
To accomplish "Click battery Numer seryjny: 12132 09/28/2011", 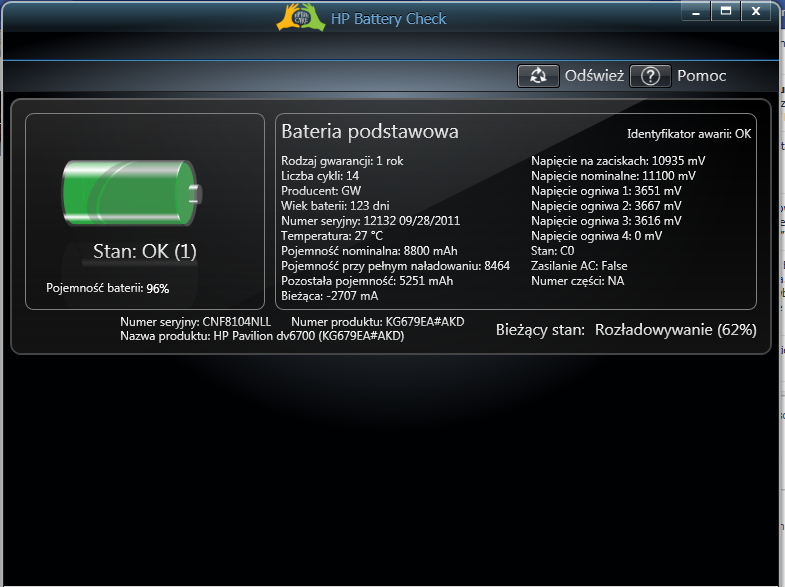I will 370,221.
